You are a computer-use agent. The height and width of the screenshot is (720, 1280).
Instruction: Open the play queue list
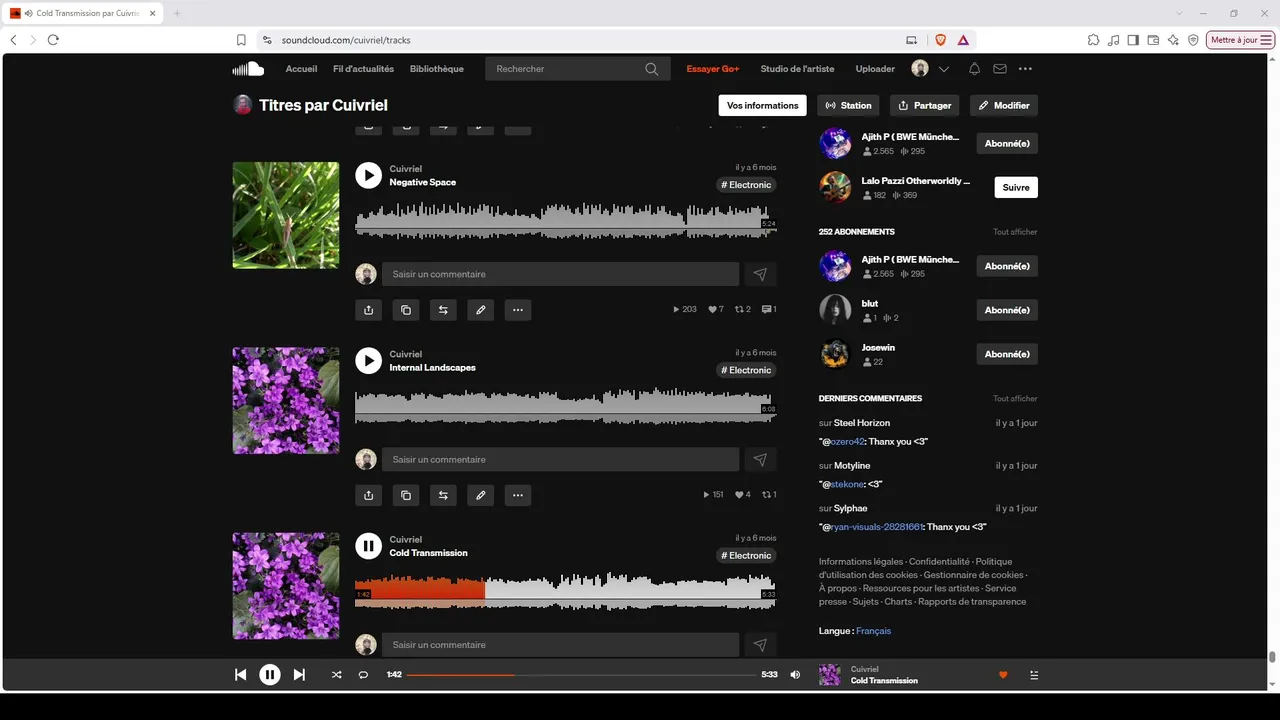coord(1034,675)
